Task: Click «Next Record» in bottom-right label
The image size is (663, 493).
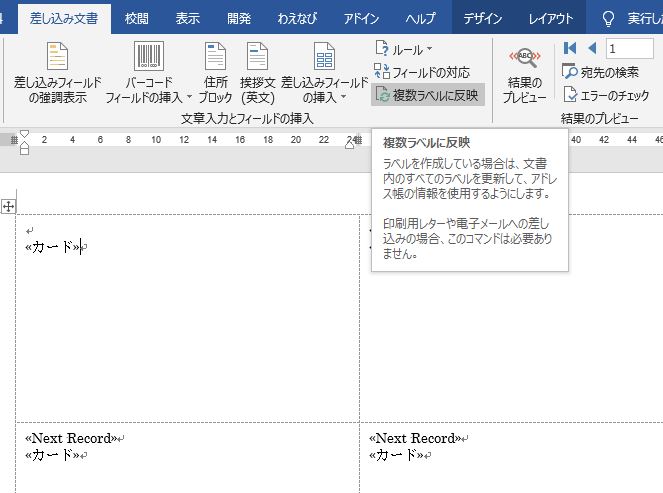Action: 414,438
